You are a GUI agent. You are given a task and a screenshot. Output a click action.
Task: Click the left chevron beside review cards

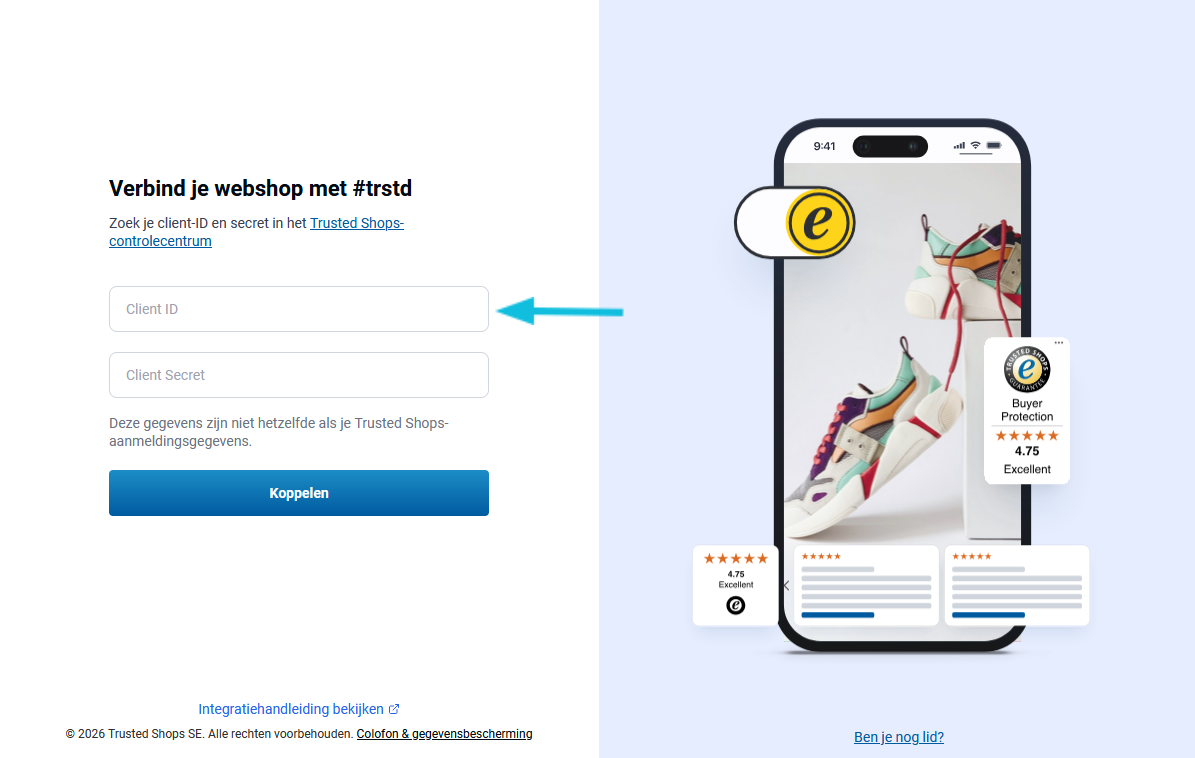[x=787, y=585]
